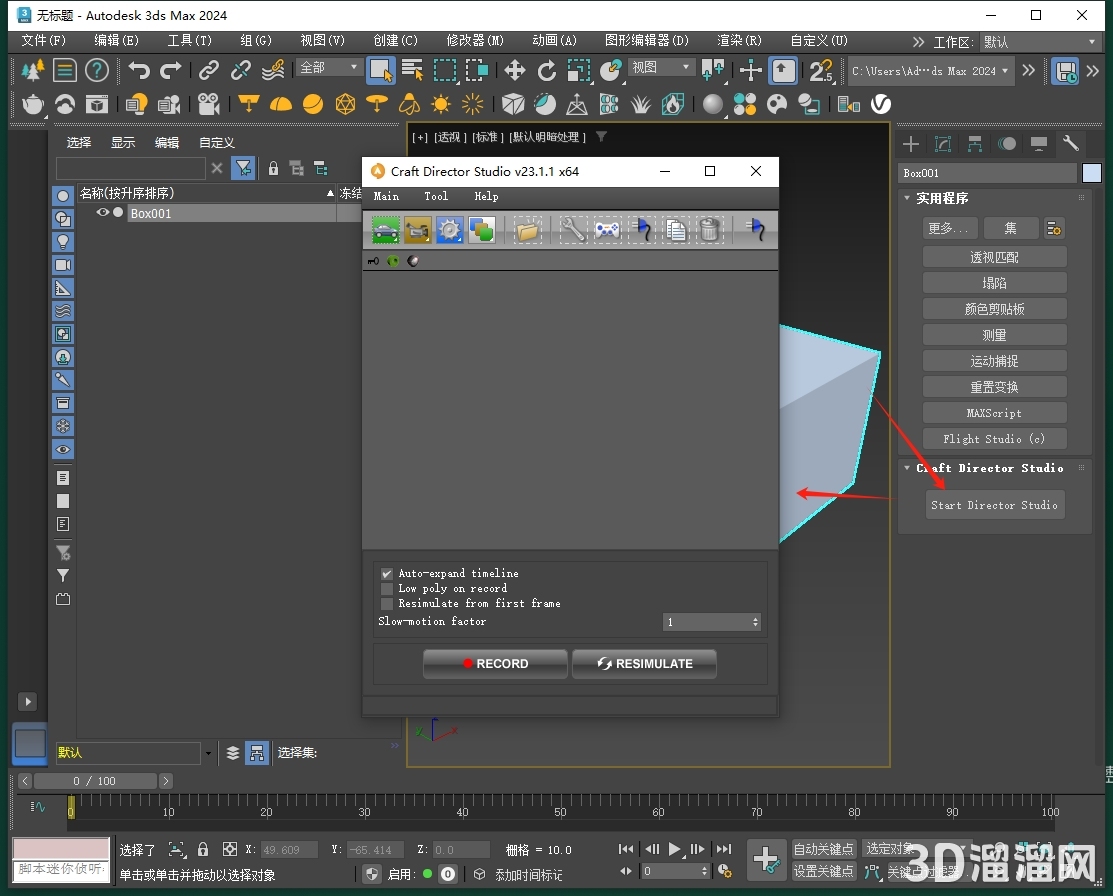Screen dimensions: 1113x896
Task: Select the rectangular selection region tool
Action: [x=445, y=70]
